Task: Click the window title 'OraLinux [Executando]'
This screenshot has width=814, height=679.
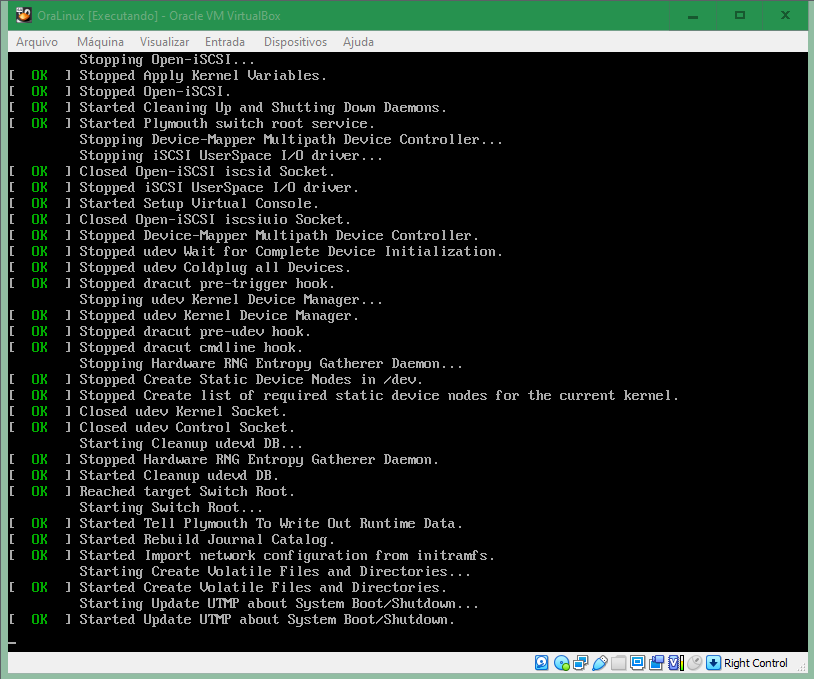Action: (98, 16)
